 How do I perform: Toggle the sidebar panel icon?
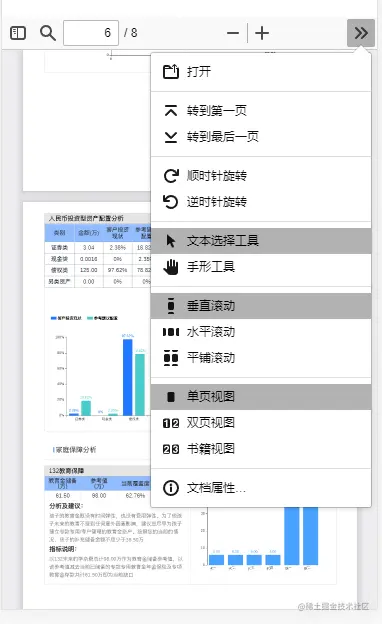(x=18, y=33)
